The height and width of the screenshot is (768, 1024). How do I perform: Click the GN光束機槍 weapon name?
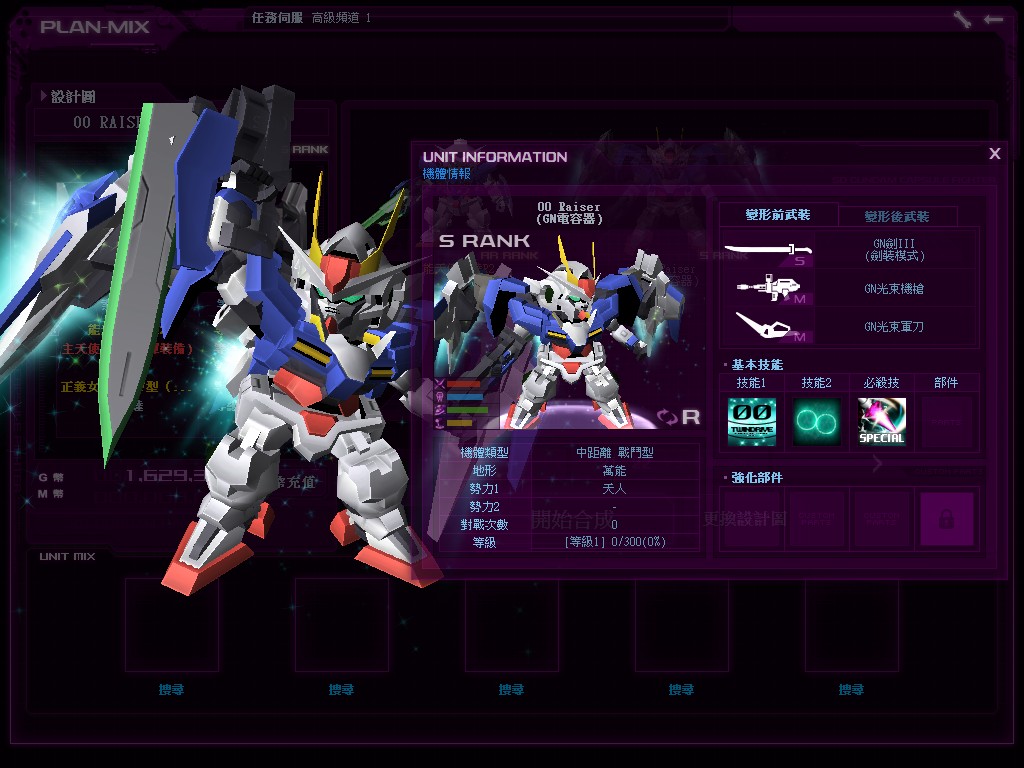tap(893, 289)
